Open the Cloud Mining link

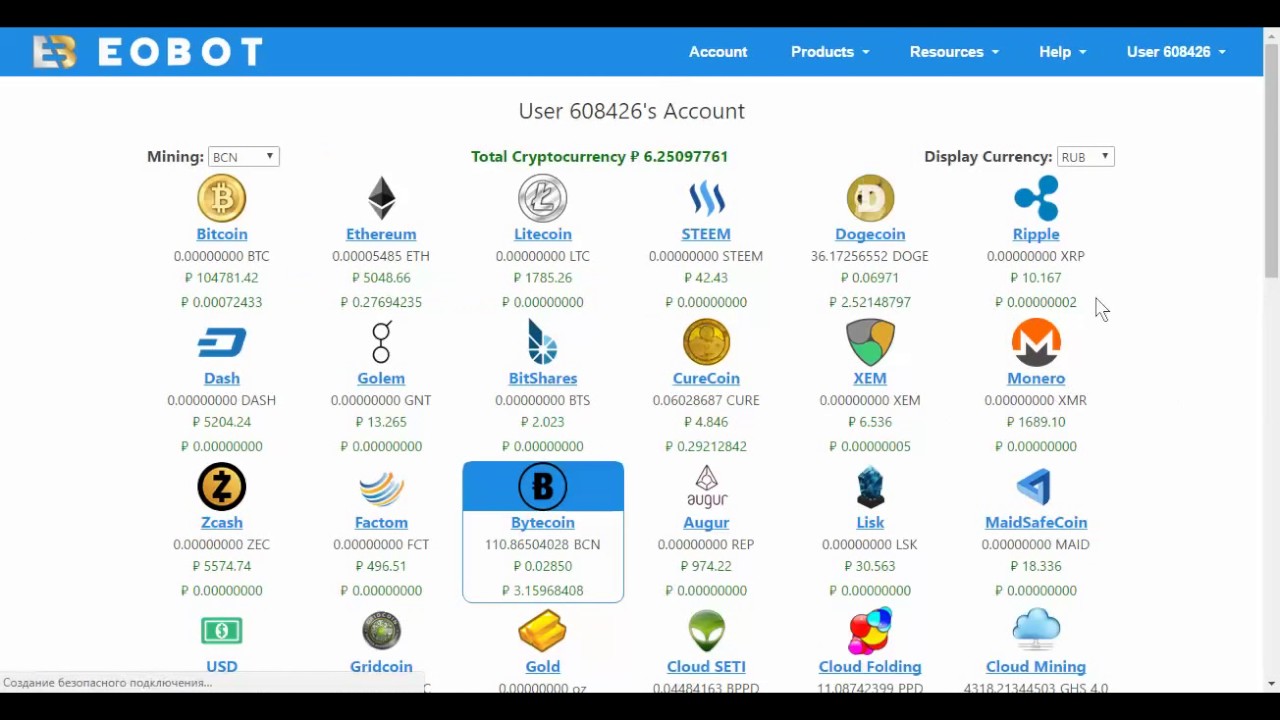[1036, 666]
